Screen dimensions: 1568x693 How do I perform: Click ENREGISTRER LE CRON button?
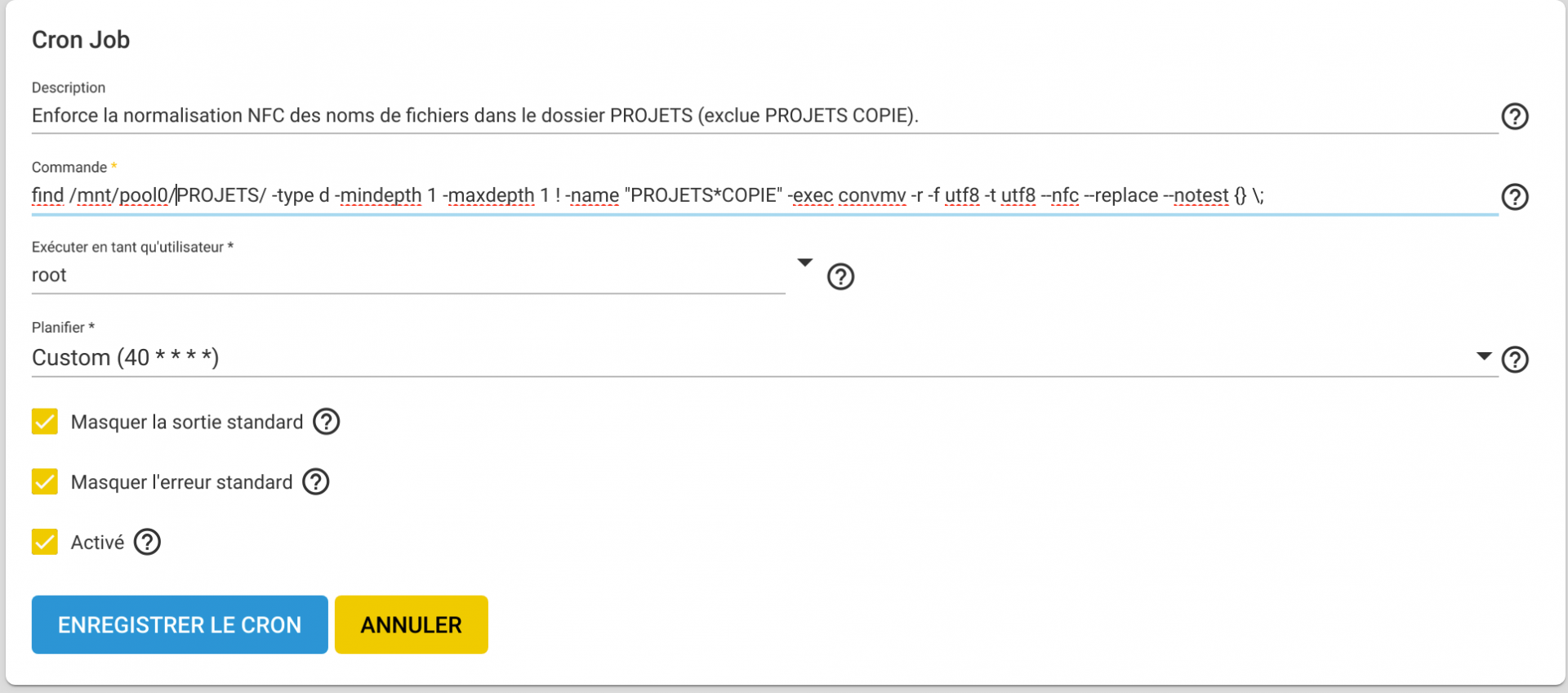180,624
